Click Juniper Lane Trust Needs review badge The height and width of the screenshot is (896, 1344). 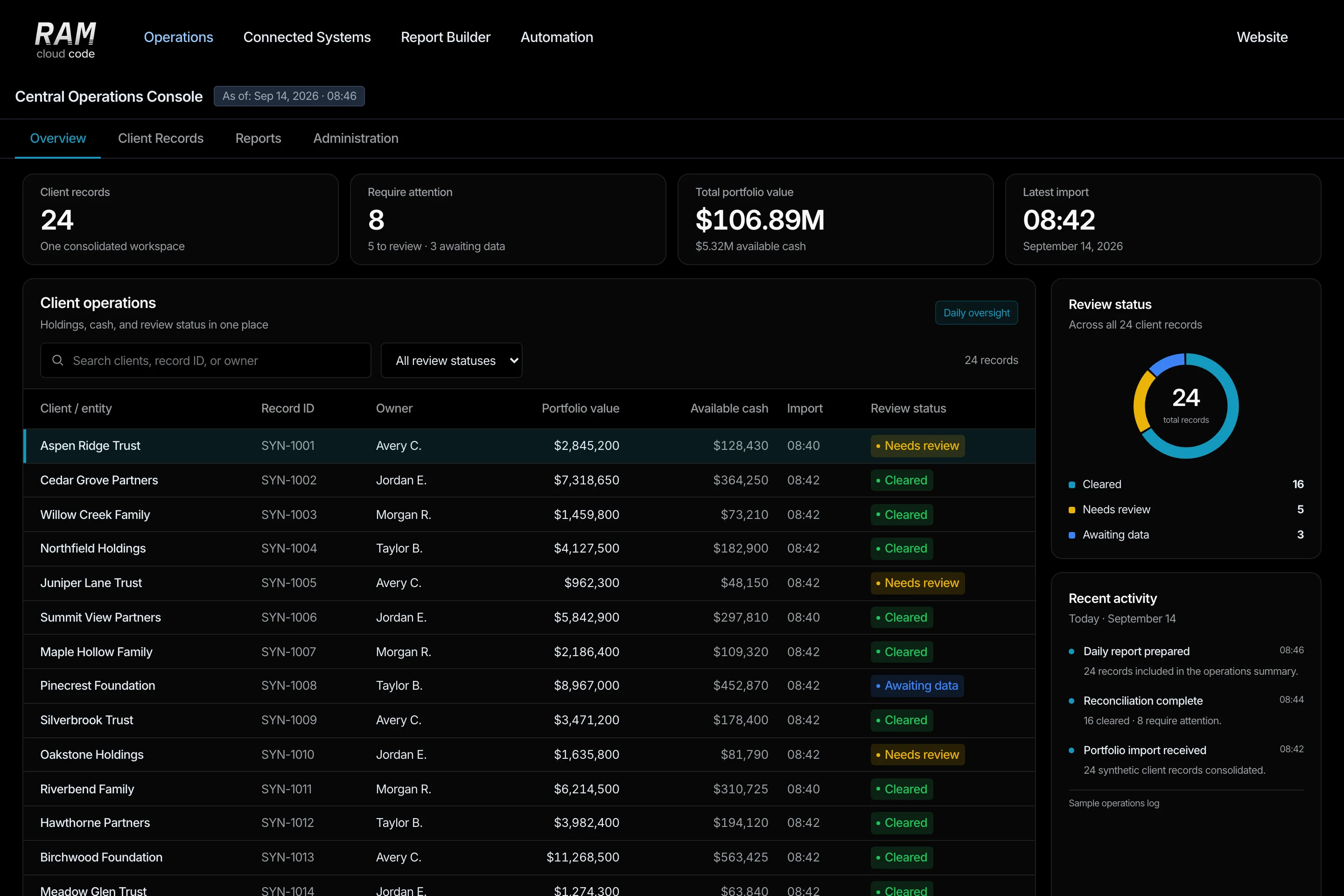click(917, 583)
